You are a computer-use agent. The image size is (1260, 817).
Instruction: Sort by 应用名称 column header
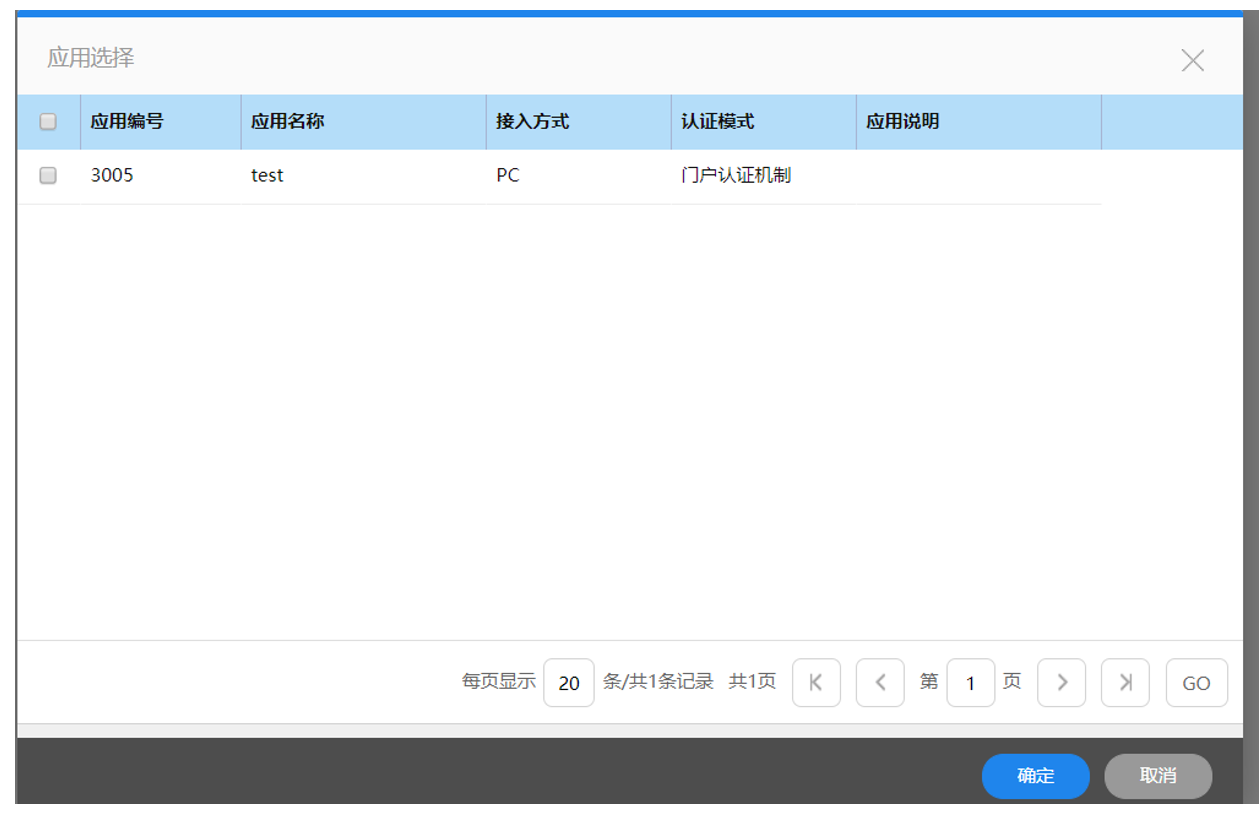[288, 122]
